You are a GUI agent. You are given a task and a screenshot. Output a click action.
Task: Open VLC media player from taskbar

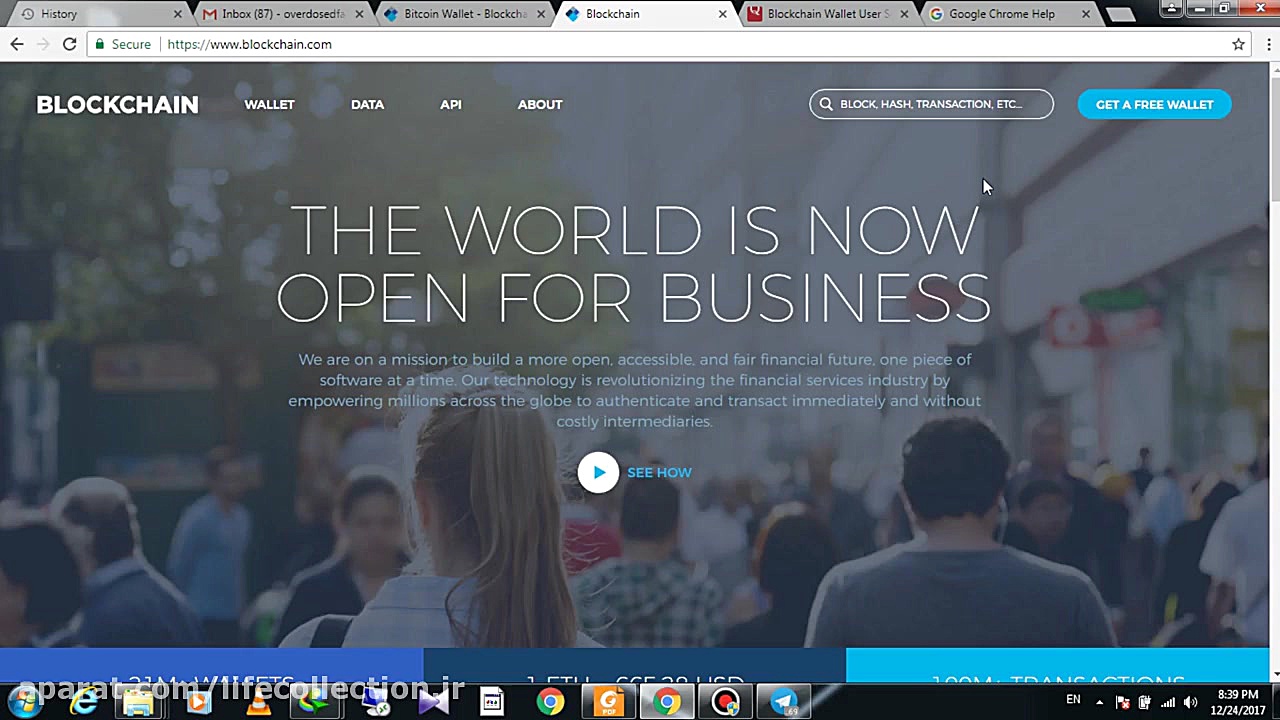258,703
